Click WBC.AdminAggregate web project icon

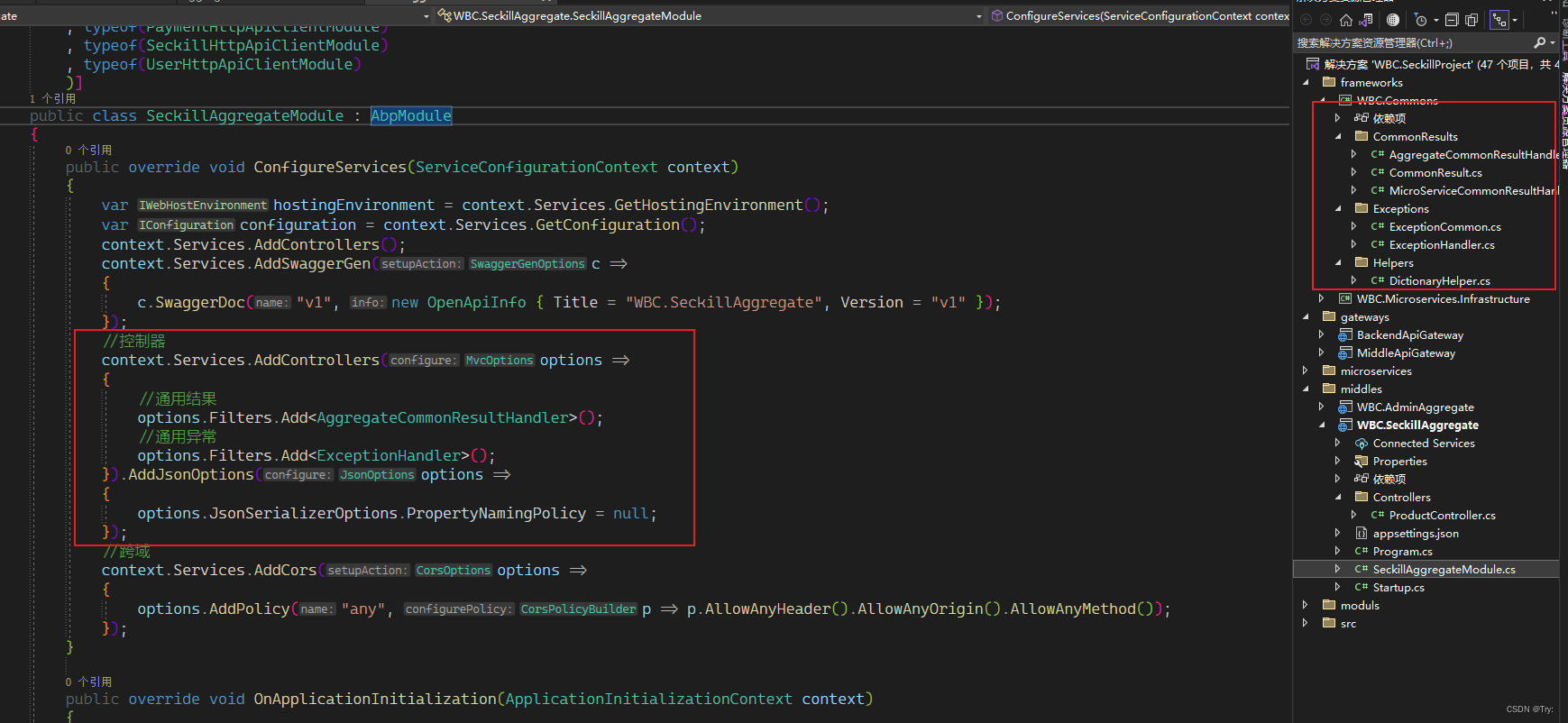[1345, 407]
